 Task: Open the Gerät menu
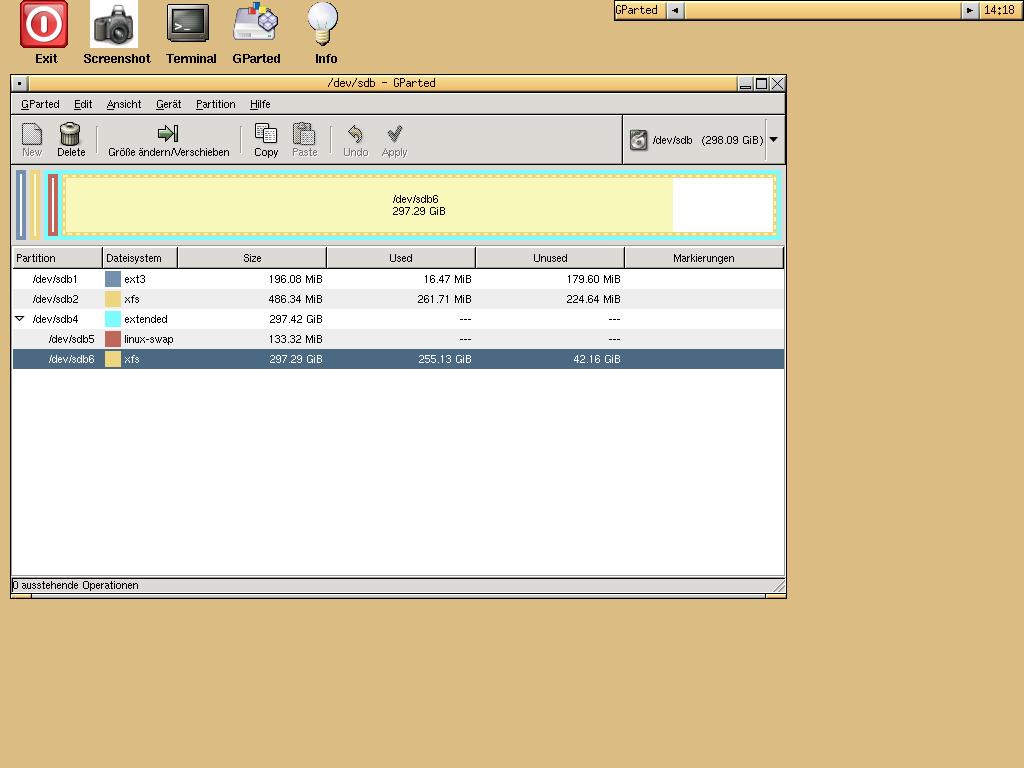(x=168, y=104)
